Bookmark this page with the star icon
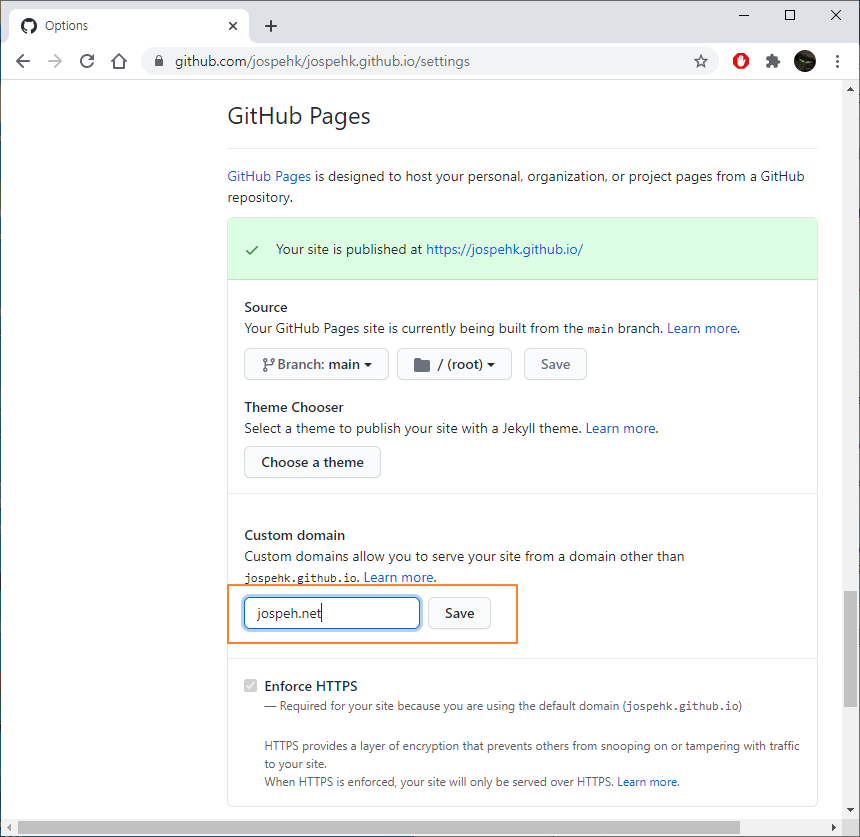This screenshot has width=860, height=837. click(700, 61)
